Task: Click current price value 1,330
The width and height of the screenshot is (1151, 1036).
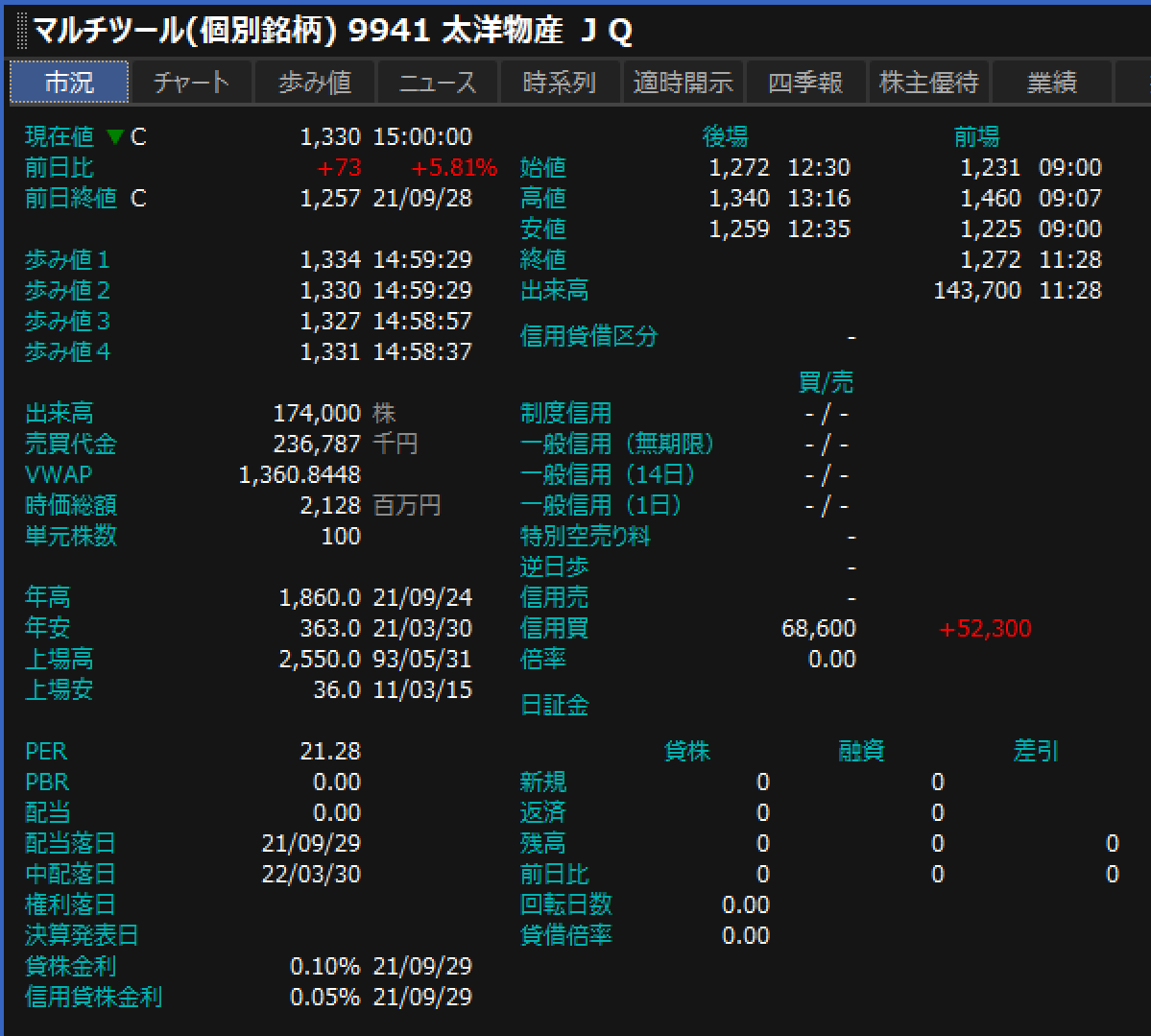Action: click(x=330, y=137)
